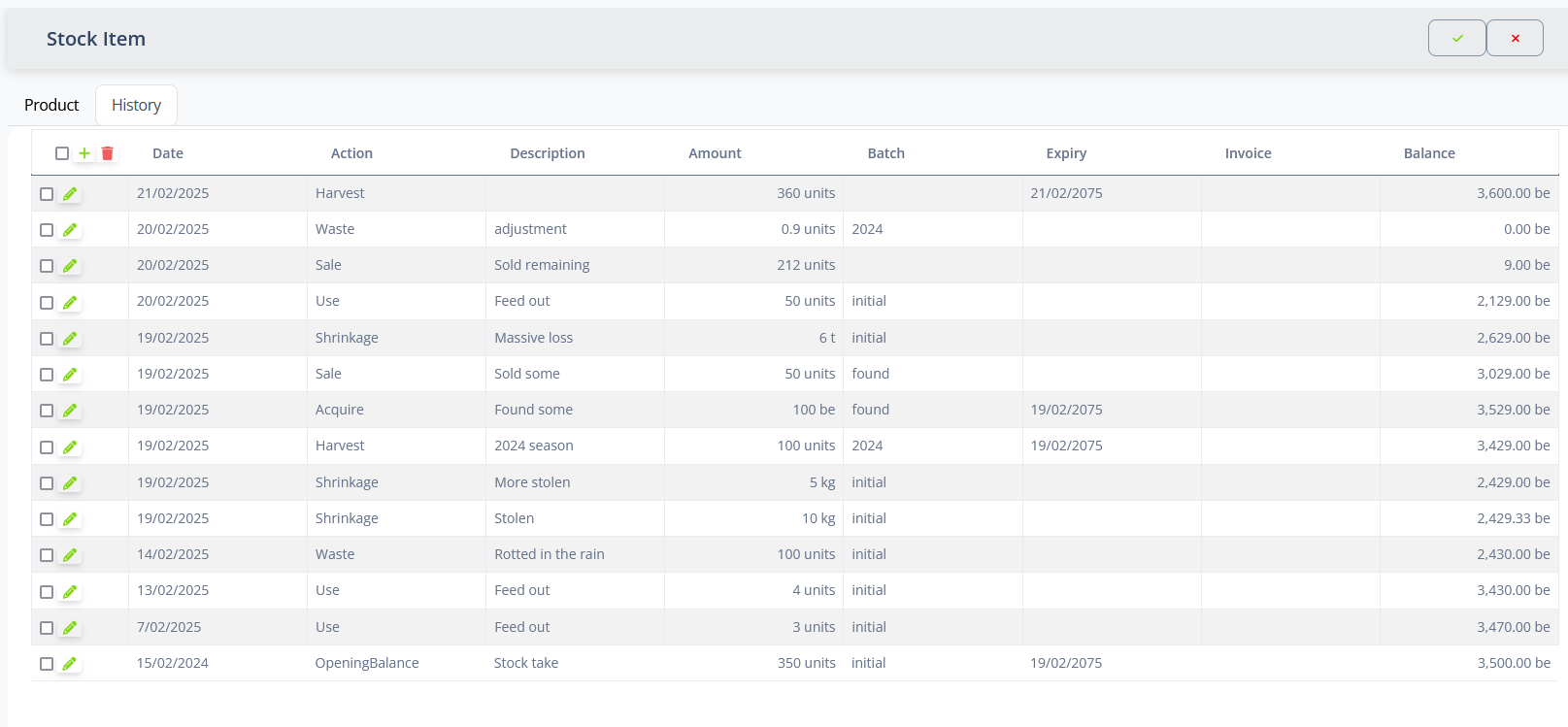This screenshot has height=727, width=1568.
Task: Open the History tab
Action: coord(136,105)
